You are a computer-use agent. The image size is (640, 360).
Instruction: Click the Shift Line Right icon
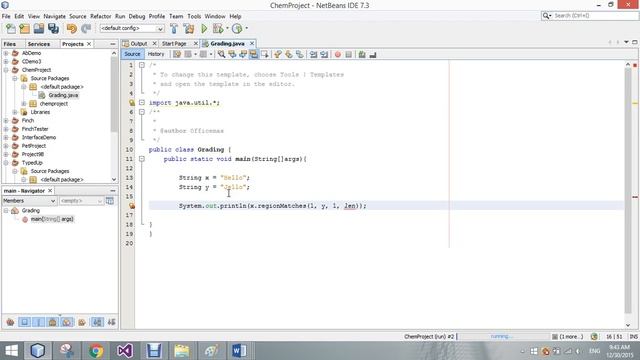(x=324, y=54)
